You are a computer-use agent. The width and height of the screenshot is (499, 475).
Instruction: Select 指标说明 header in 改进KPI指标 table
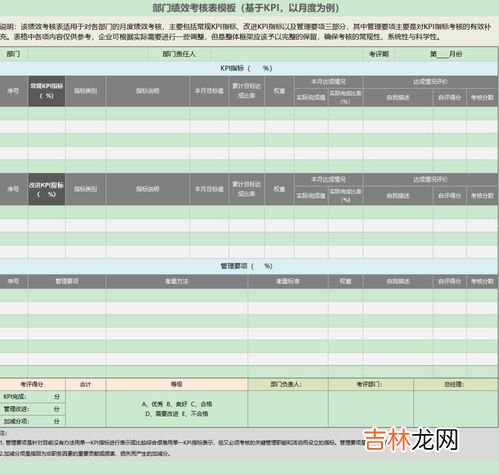point(148,189)
